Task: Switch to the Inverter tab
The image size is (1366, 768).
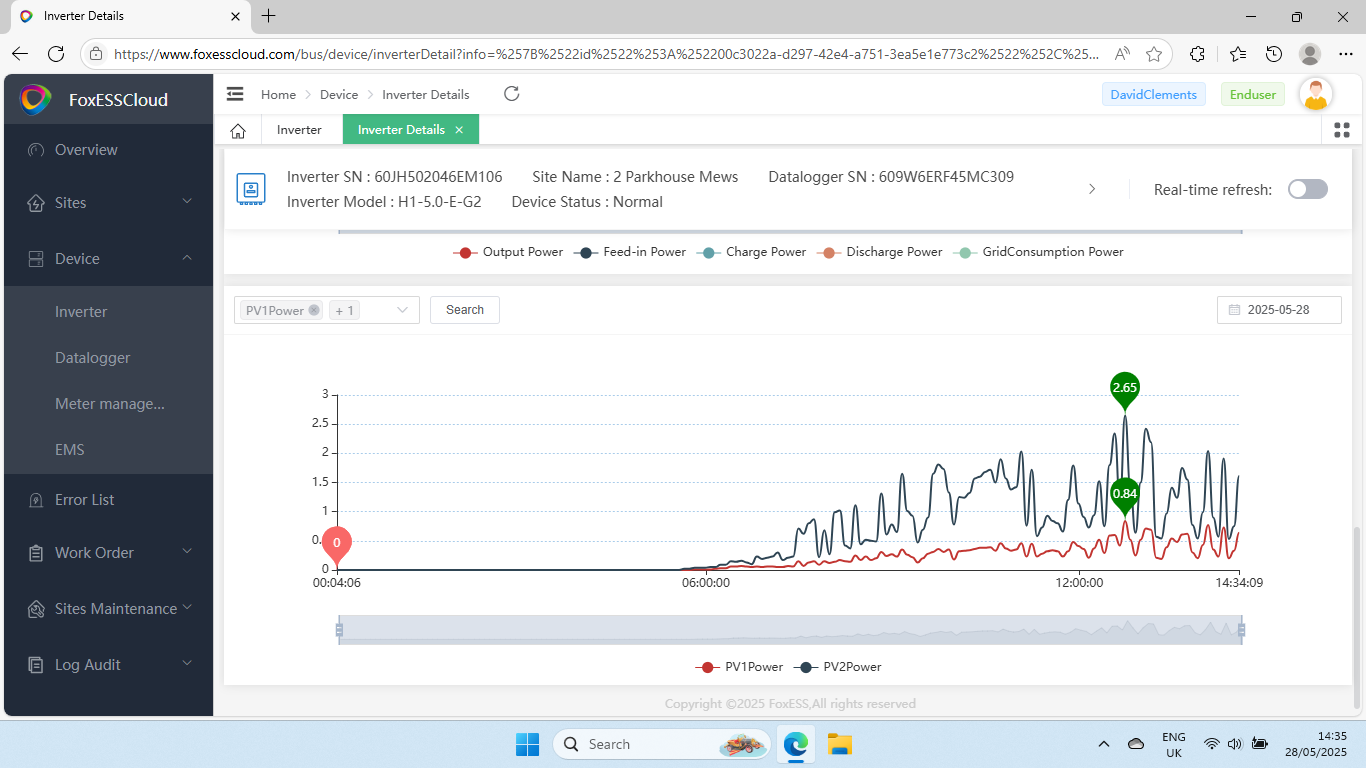Action: [299, 130]
